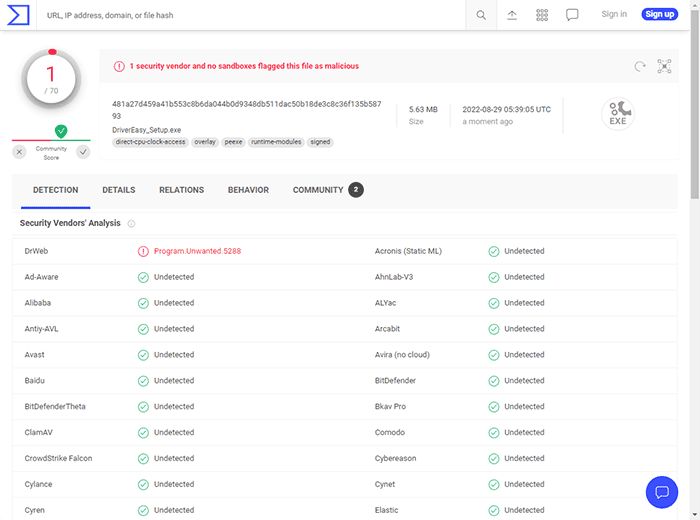Click the Elastic row green check icon

(494, 510)
